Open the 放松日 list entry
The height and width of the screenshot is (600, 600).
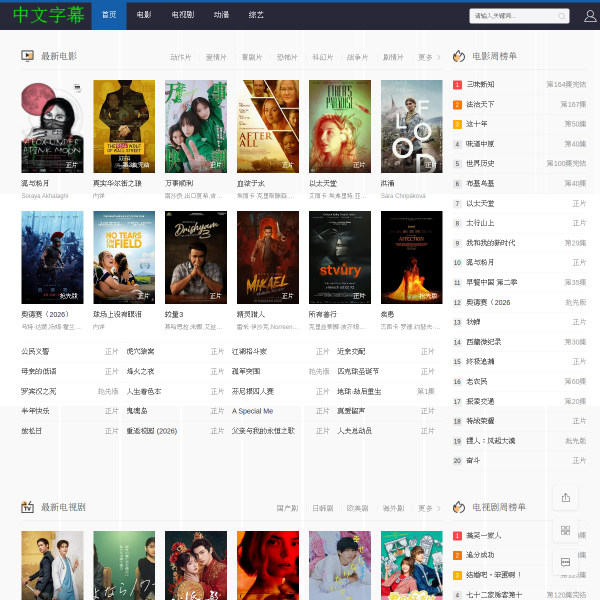[x=31, y=431]
